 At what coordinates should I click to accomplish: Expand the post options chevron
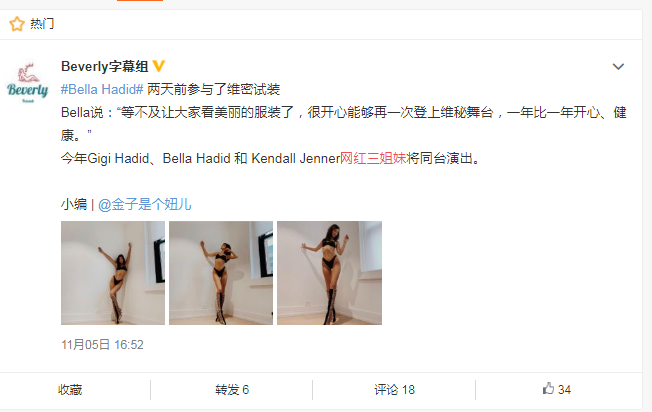pyautogui.click(x=618, y=67)
